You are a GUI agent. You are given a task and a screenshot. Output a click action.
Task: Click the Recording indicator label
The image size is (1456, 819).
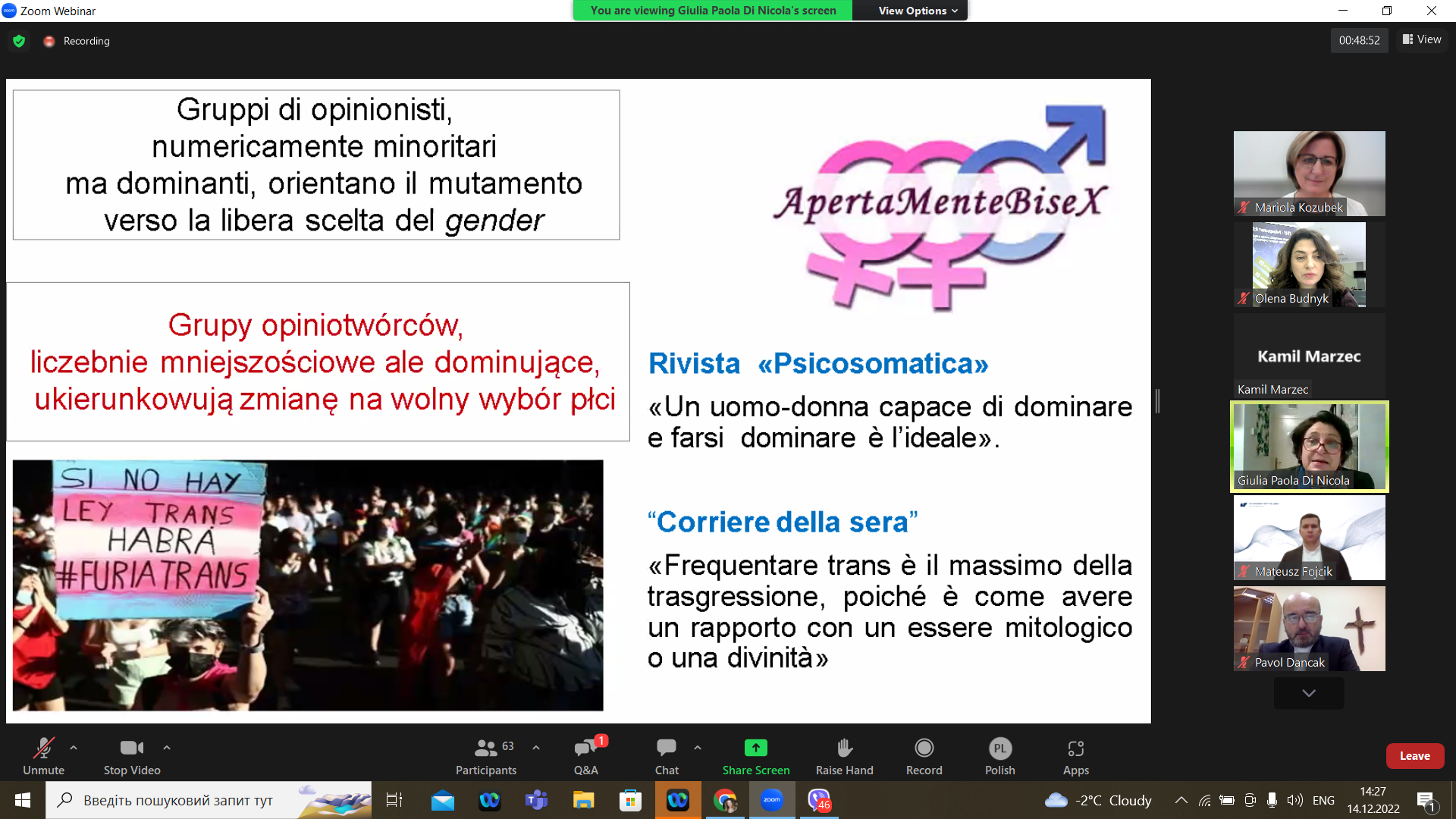click(86, 41)
